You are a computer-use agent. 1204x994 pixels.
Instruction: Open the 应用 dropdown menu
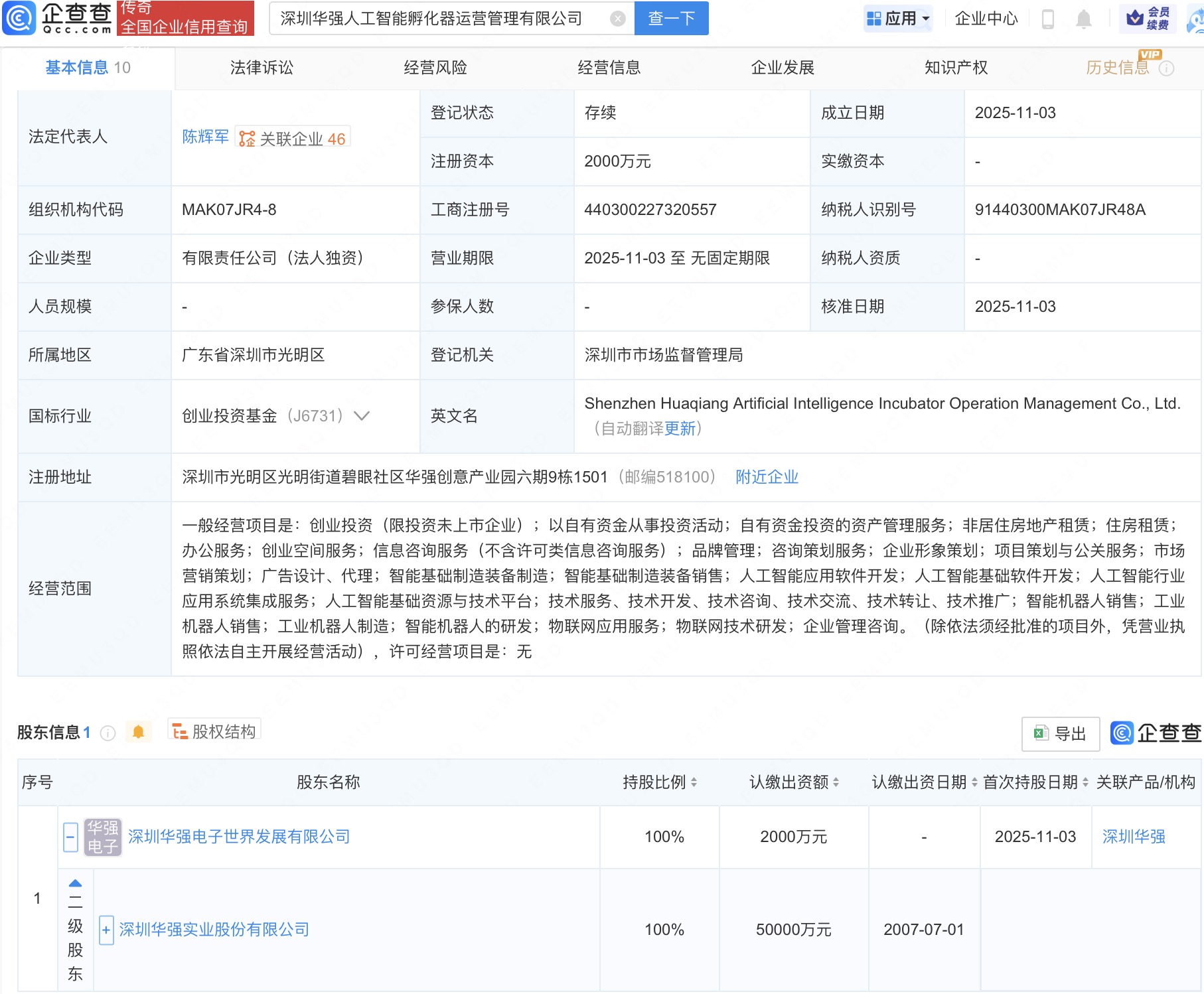[899, 19]
